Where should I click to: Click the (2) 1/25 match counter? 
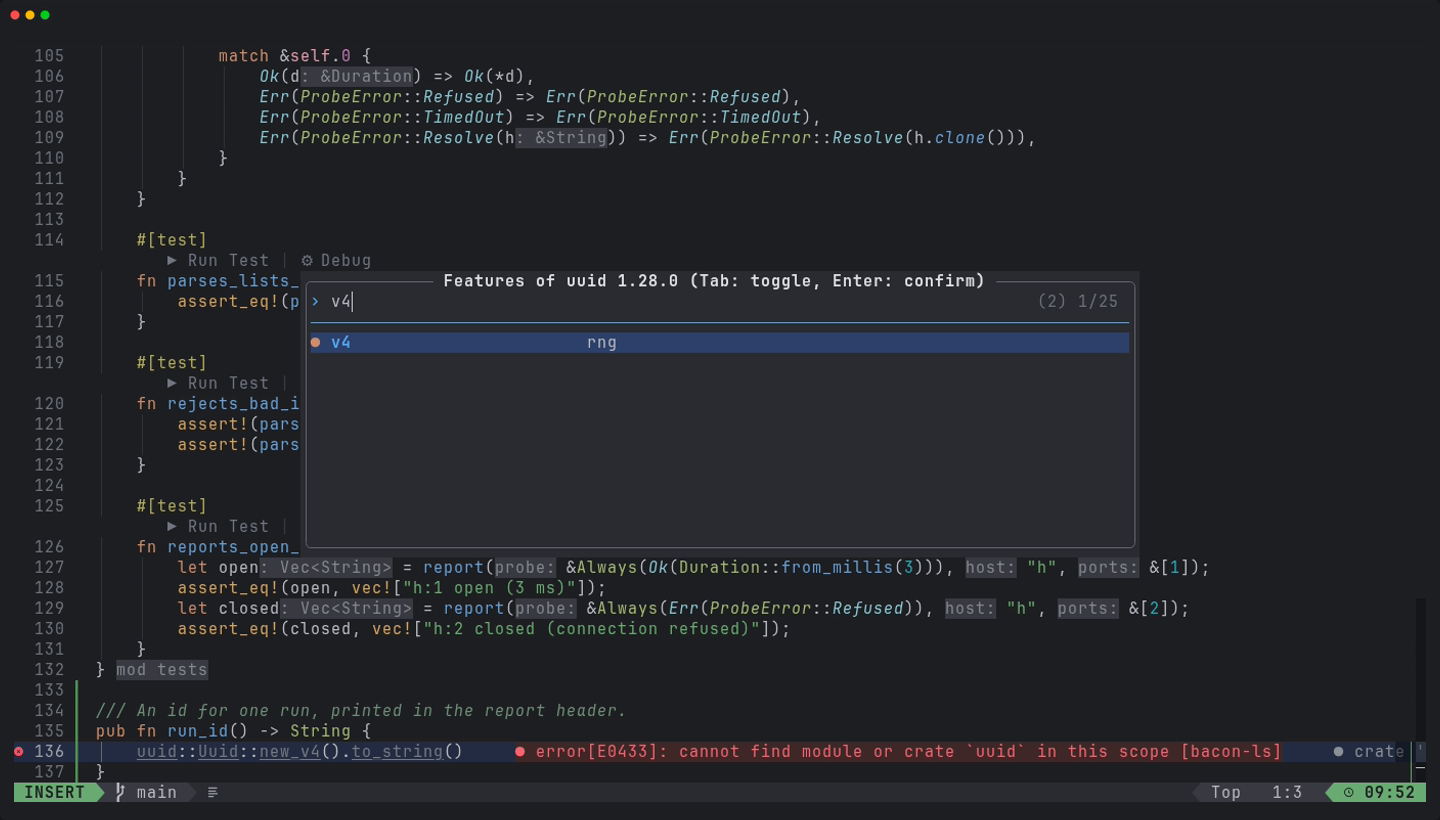pyautogui.click(x=1078, y=301)
